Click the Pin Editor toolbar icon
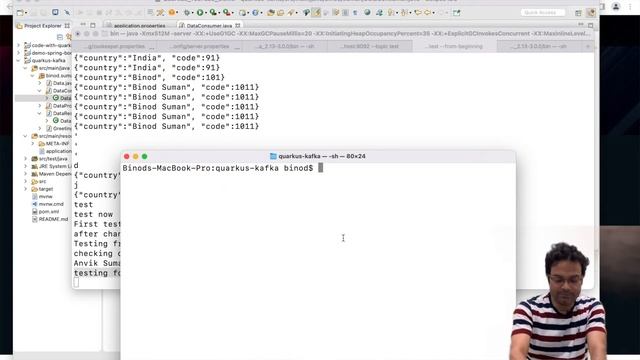 tap(456, 13)
